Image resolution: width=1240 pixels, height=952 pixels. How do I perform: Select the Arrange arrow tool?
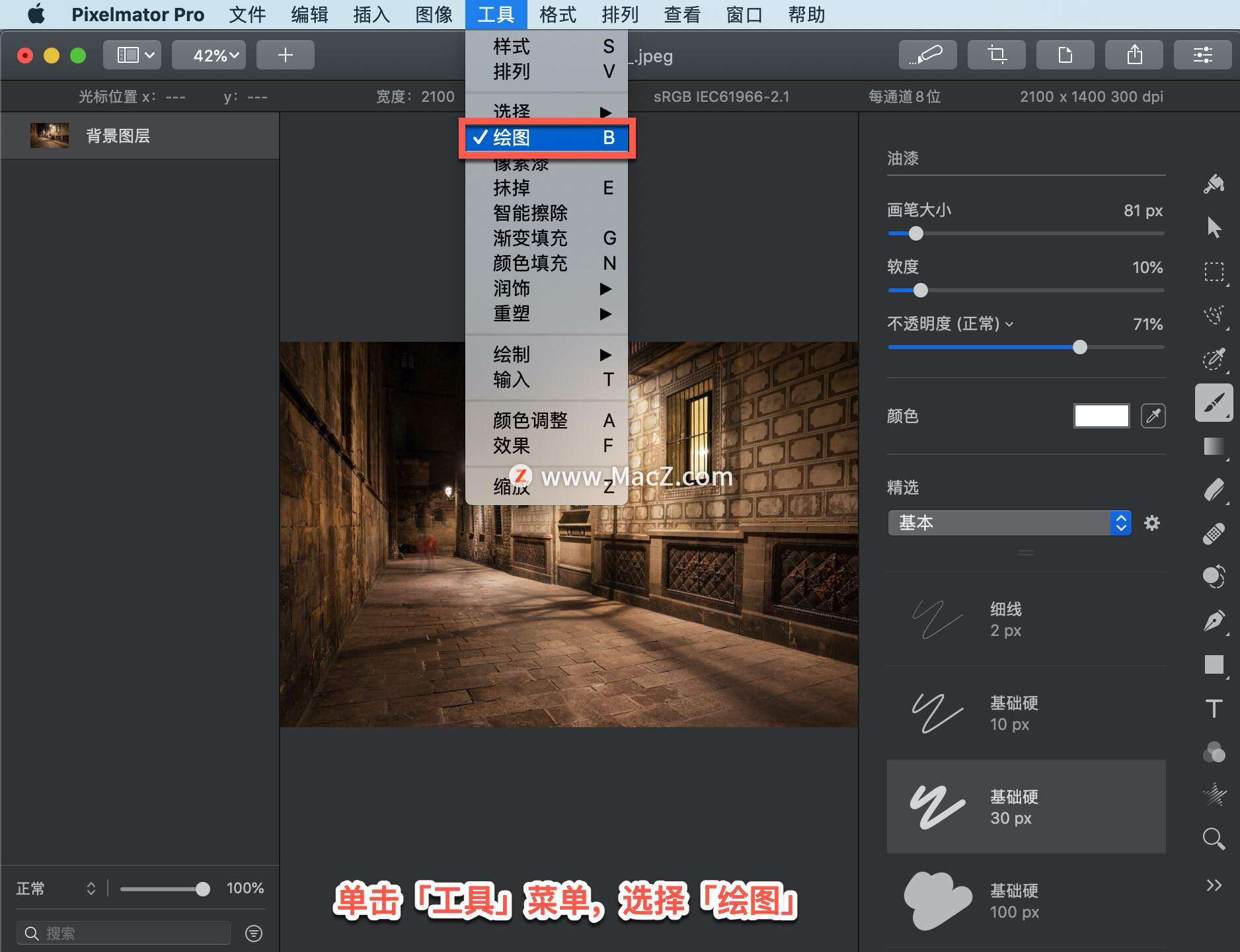1214,227
